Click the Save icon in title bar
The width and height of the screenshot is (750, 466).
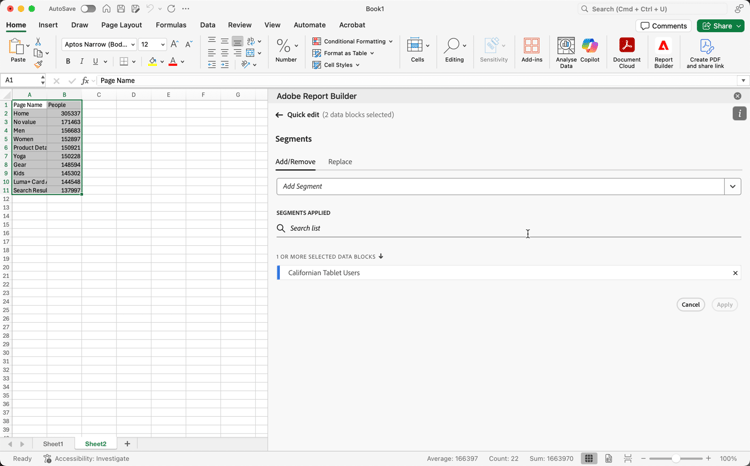click(x=121, y=9)
